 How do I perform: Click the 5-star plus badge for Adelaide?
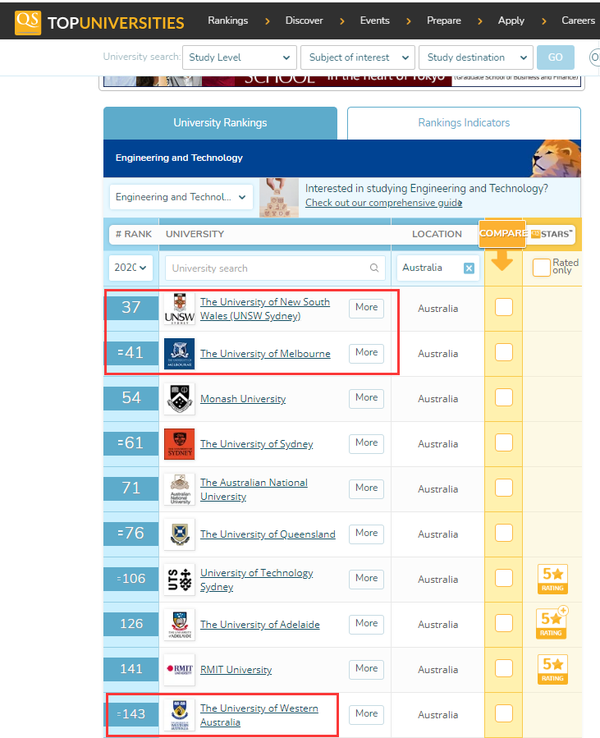[x=552, y=623]
